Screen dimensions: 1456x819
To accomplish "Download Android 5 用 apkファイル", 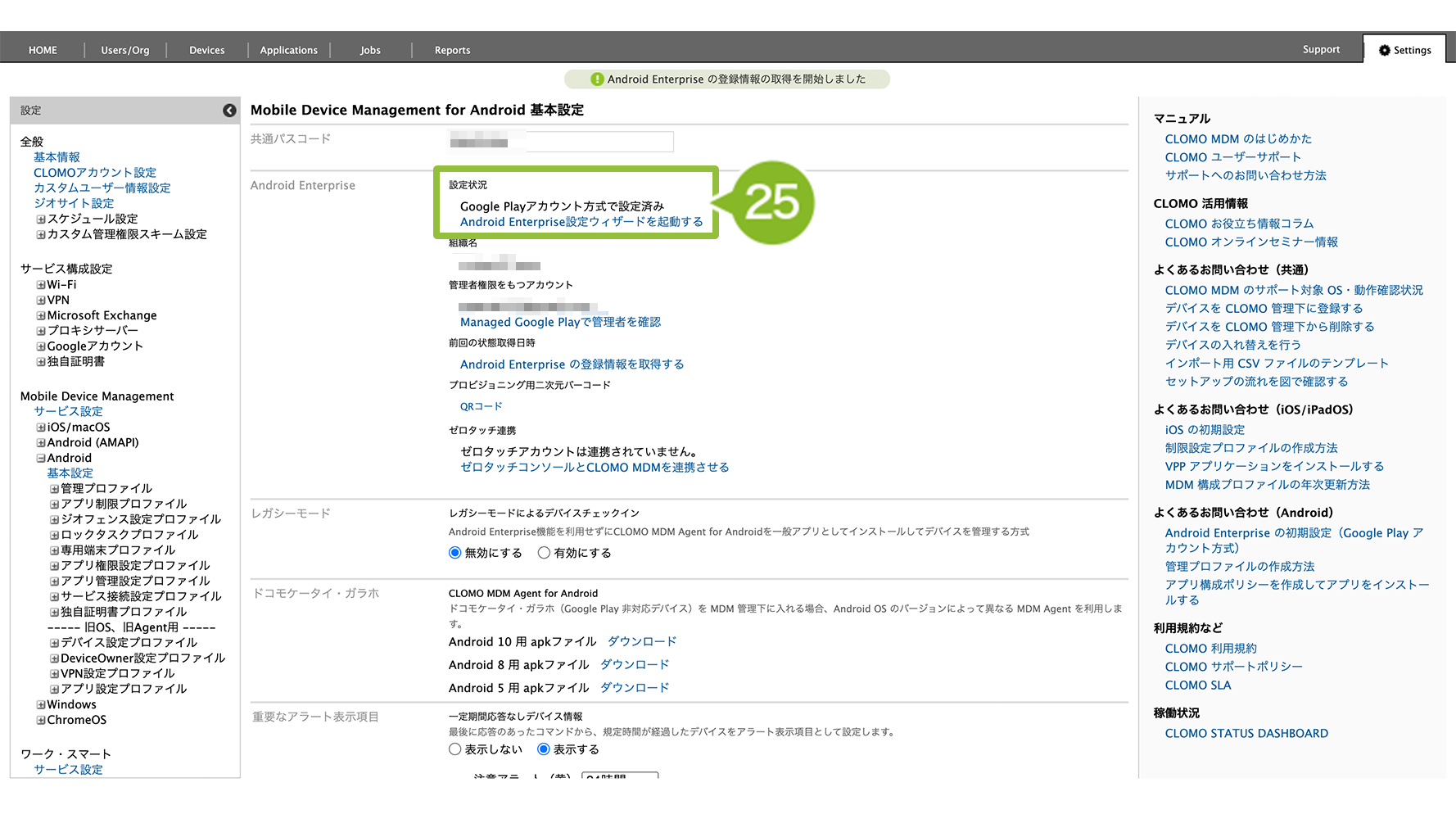I will point(635,688).
